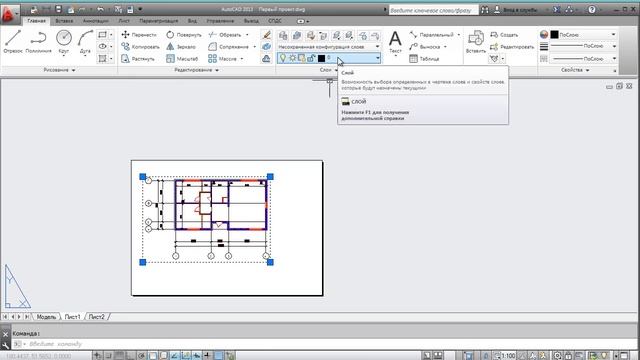Click the Копировать copy tool
This screenshot has height=360, width=640.
140,47
